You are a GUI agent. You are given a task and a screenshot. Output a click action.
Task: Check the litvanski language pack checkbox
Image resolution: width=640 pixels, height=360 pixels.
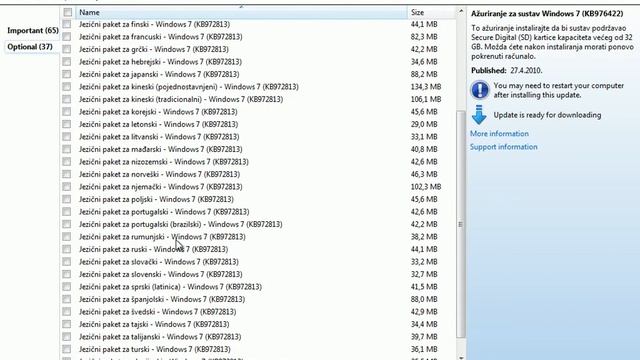[x=67, y=137]
